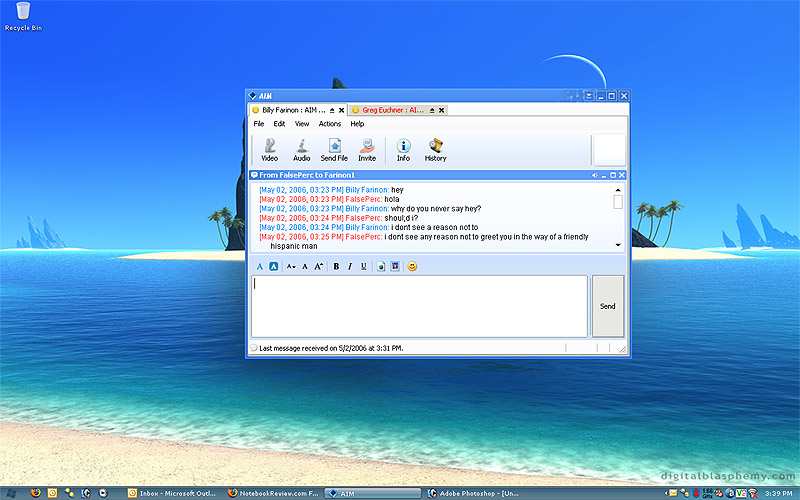The height and width of the screenshot is (500, 800).
Task: Change the text background color
Action: click(x=273, y=266)
